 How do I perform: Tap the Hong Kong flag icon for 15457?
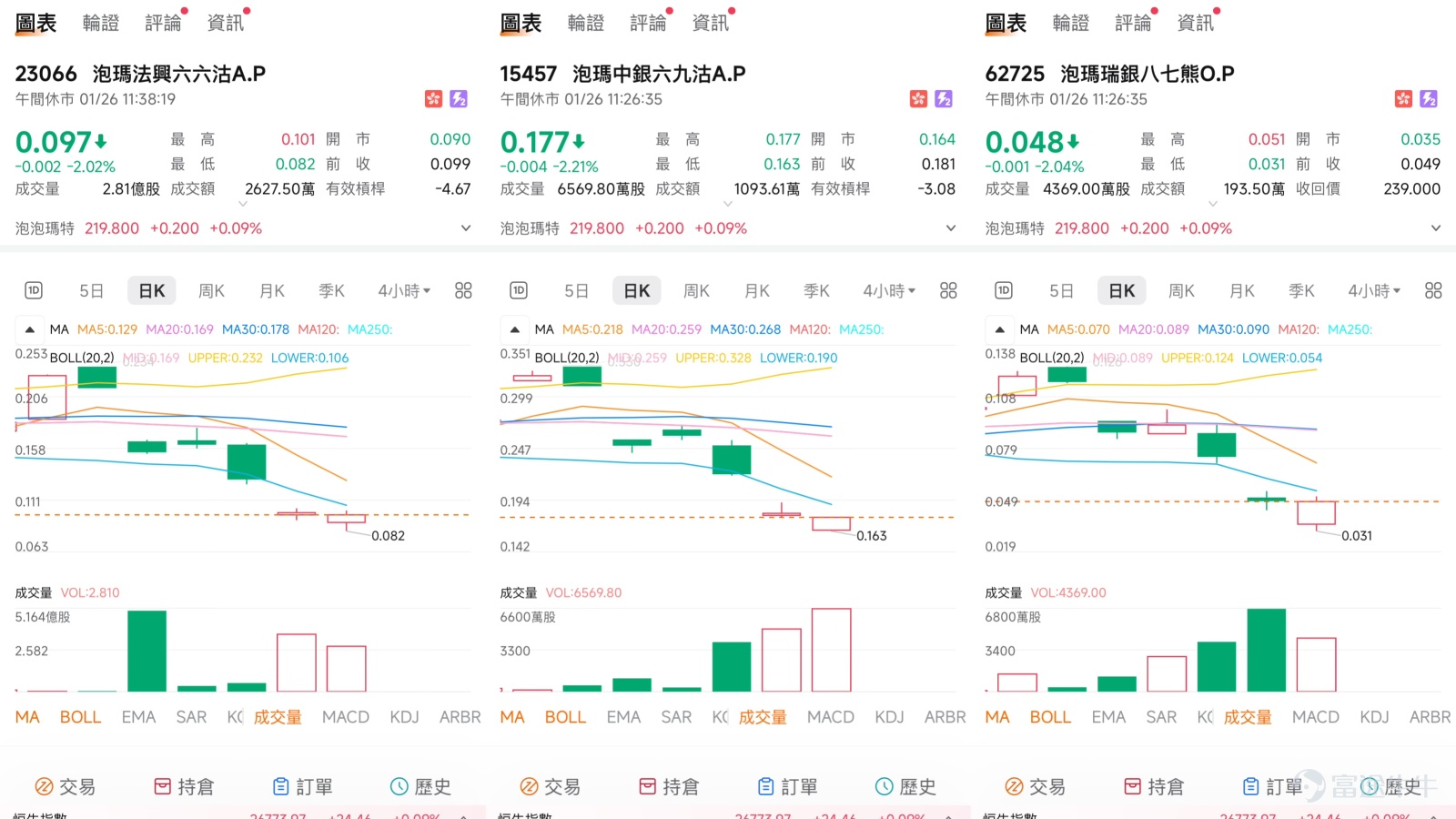918,98
